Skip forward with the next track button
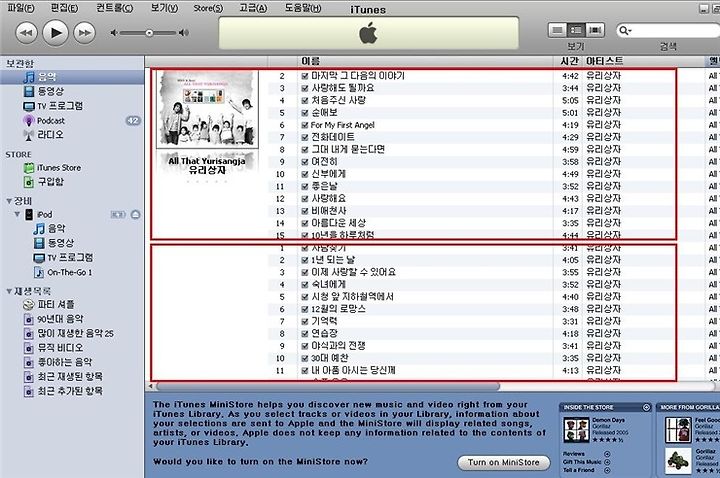This screenshot has height=478, width=720. pos(84,33)
